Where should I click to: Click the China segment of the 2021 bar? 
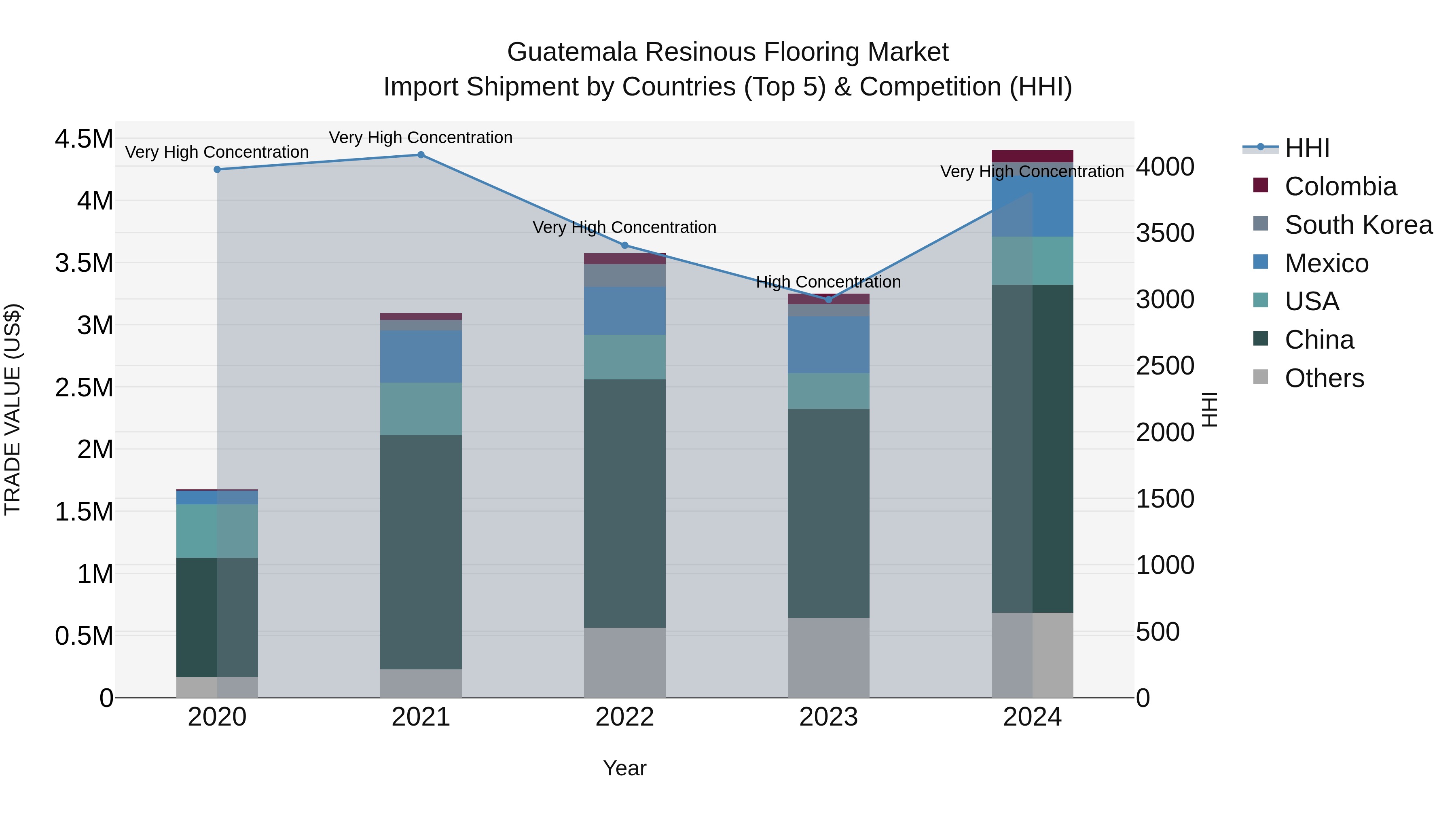click(x=421, y=552)
